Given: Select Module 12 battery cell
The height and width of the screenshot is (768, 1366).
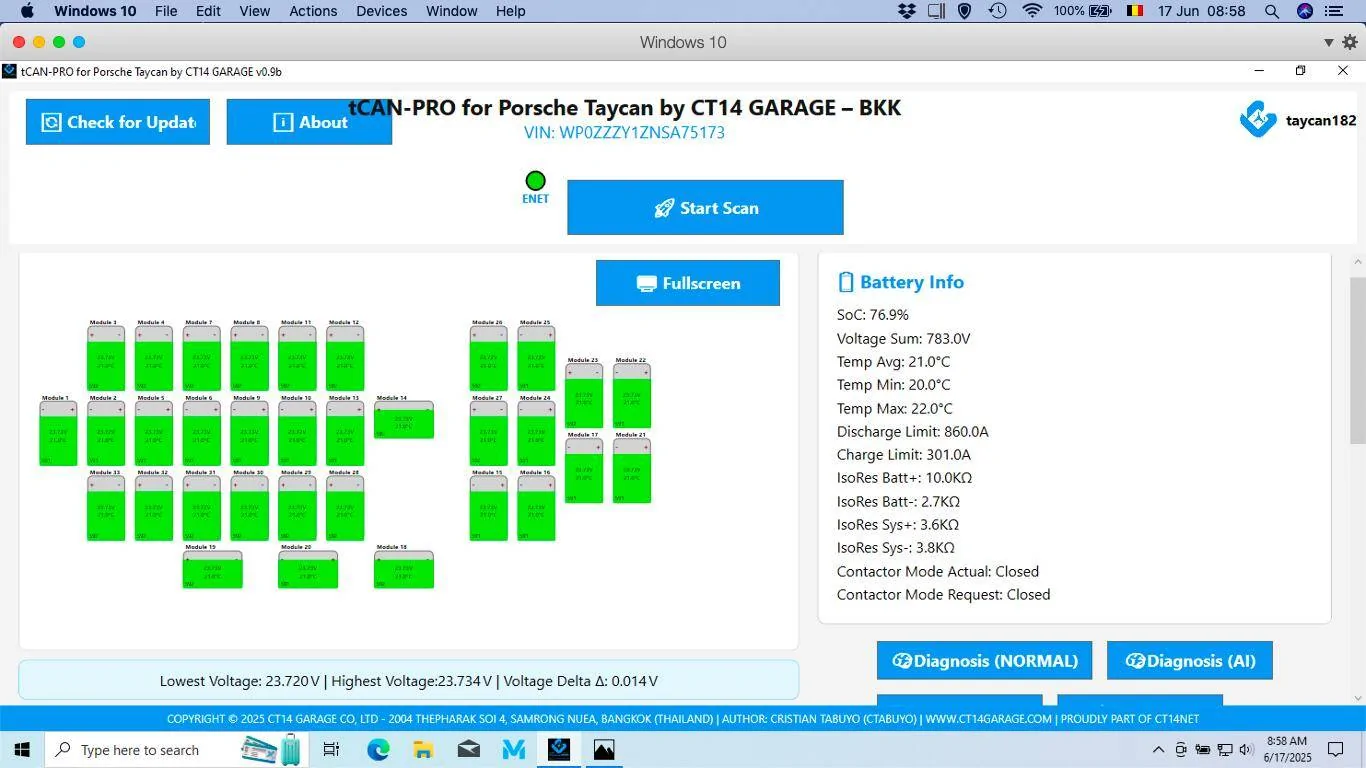Looking at the screenshot, I should [345, 358].
